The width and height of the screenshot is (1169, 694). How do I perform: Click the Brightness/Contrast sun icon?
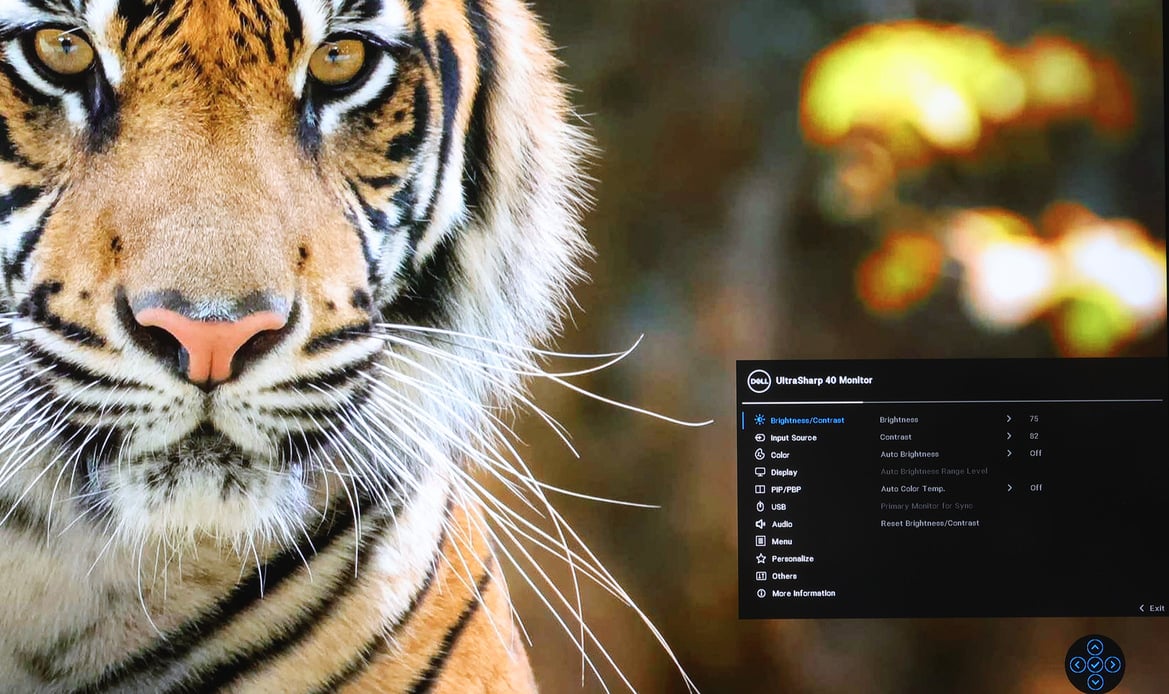click(759, 420)
